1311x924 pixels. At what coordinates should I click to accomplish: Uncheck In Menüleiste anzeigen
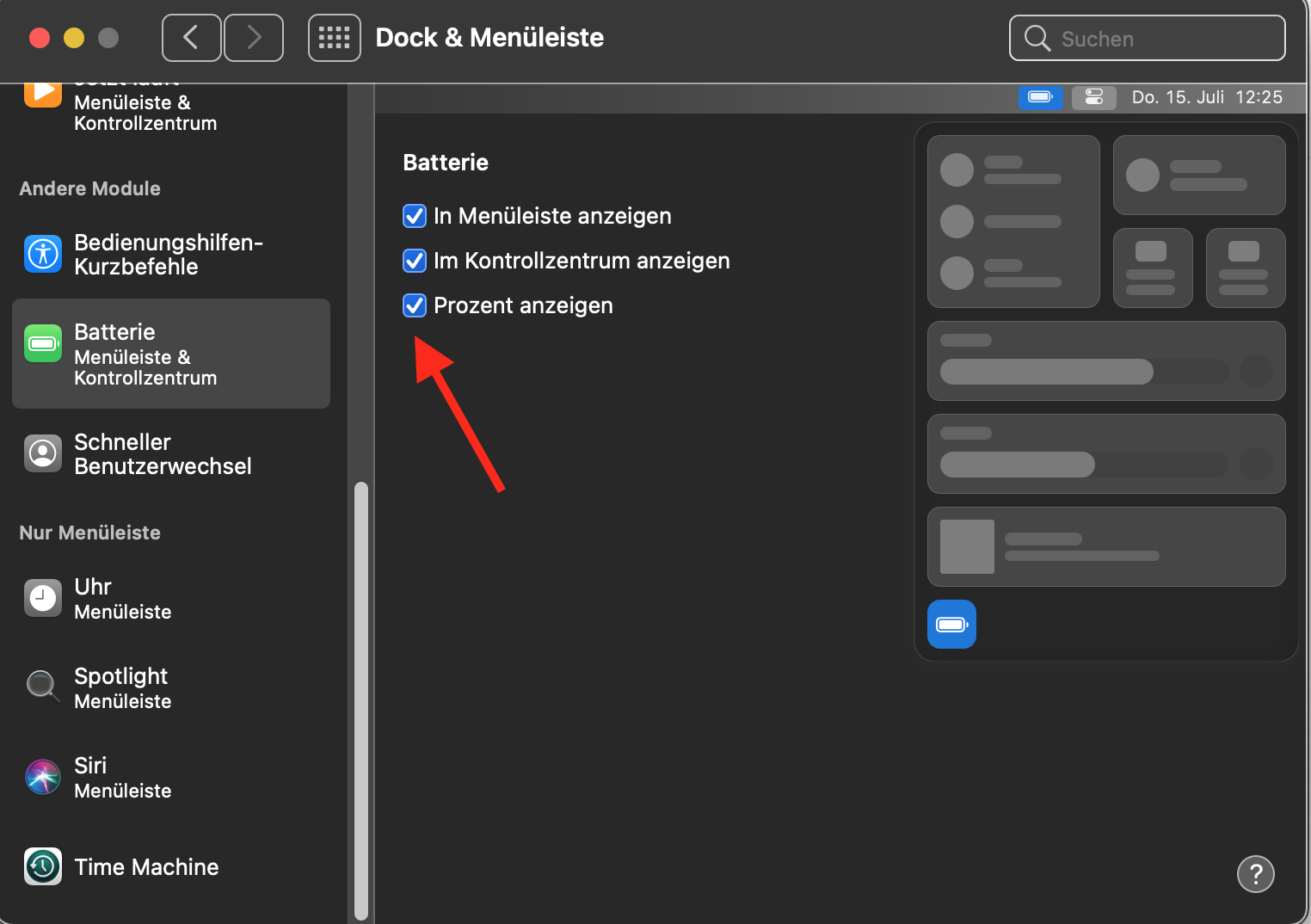[x=415, y=216]
